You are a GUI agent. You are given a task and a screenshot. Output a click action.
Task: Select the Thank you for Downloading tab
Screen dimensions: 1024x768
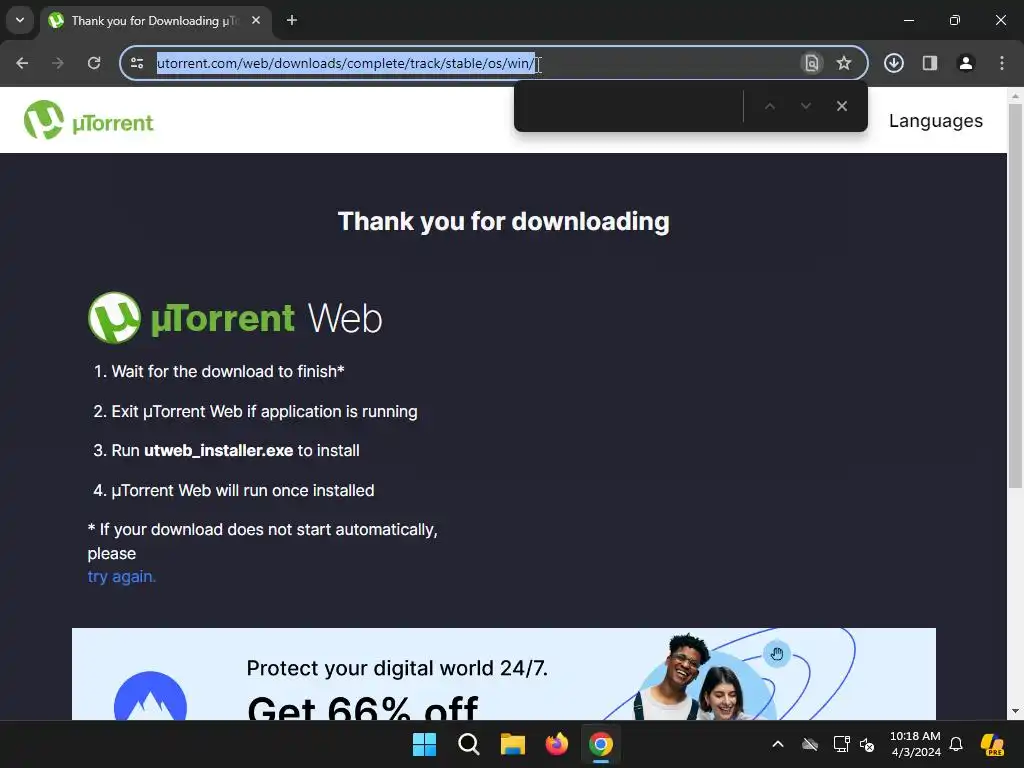click(155, 21)
